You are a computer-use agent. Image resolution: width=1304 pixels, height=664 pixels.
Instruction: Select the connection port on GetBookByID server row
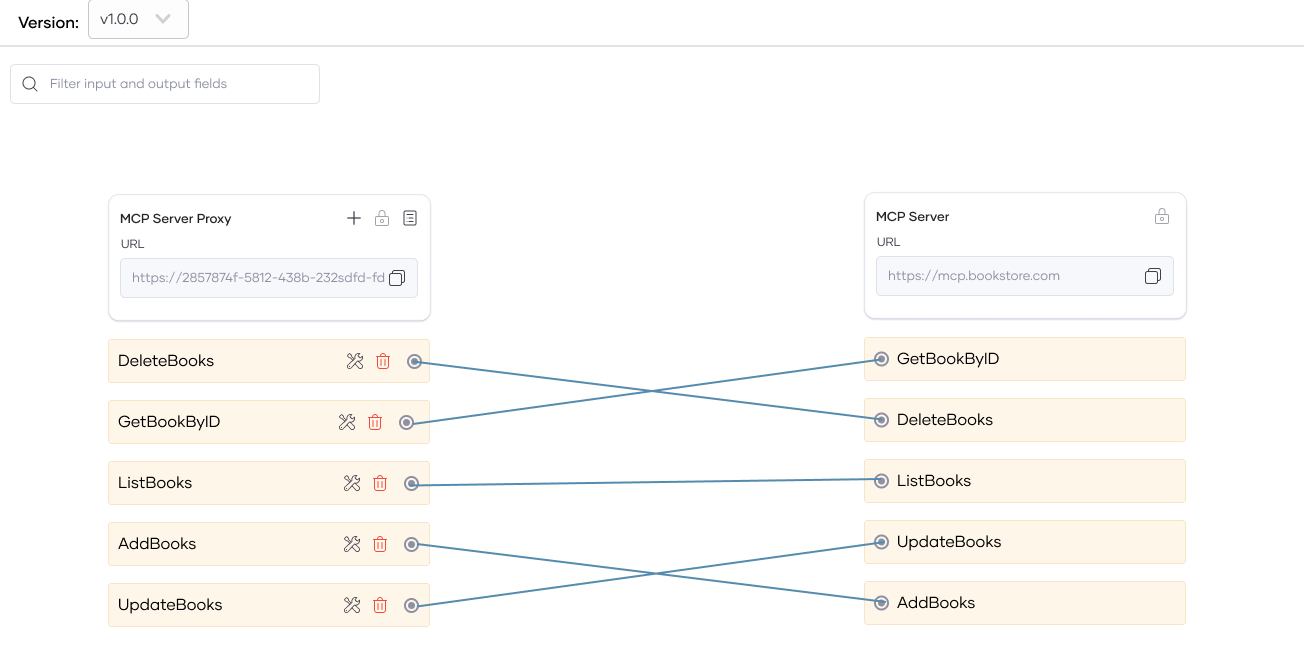tap(881, 358)
